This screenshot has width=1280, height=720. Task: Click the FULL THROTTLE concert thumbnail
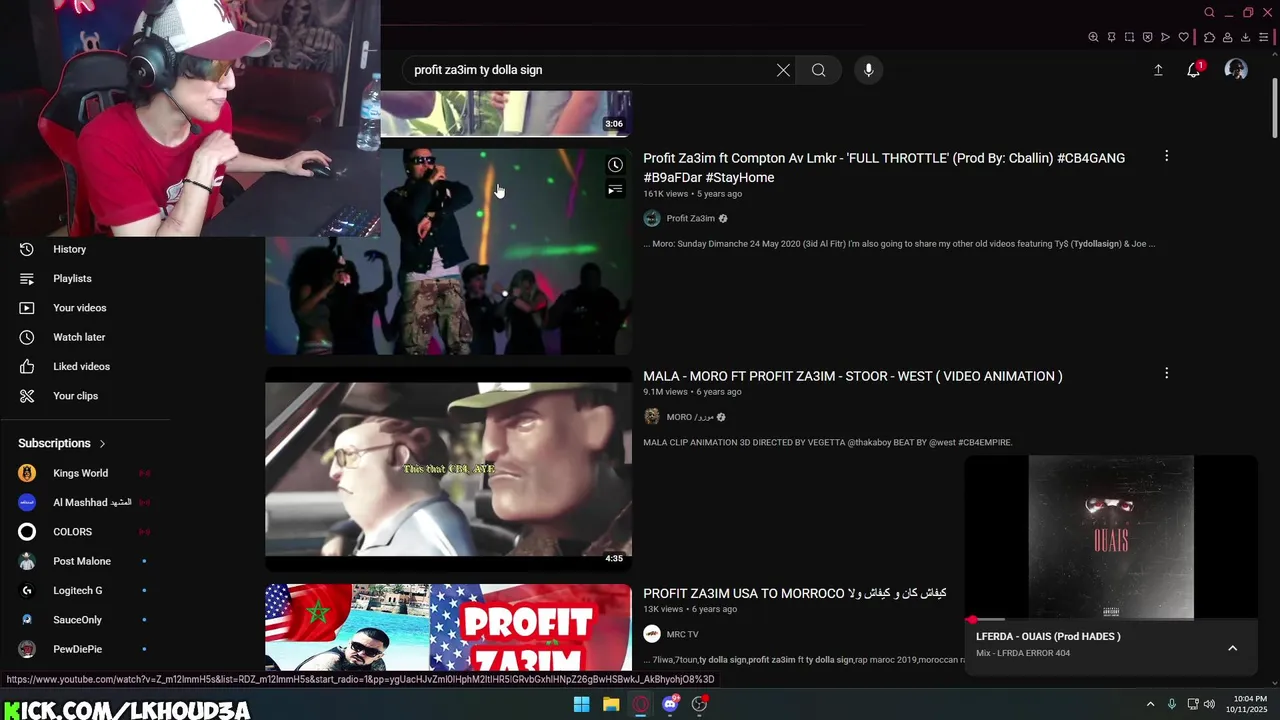click(448, 251)
